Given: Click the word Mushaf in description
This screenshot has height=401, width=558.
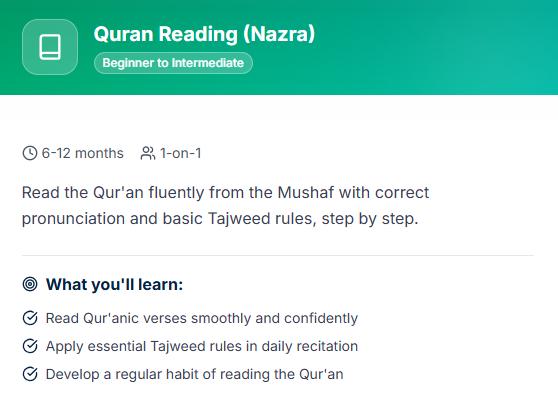Looking at the screenshot, I should 305,192.
